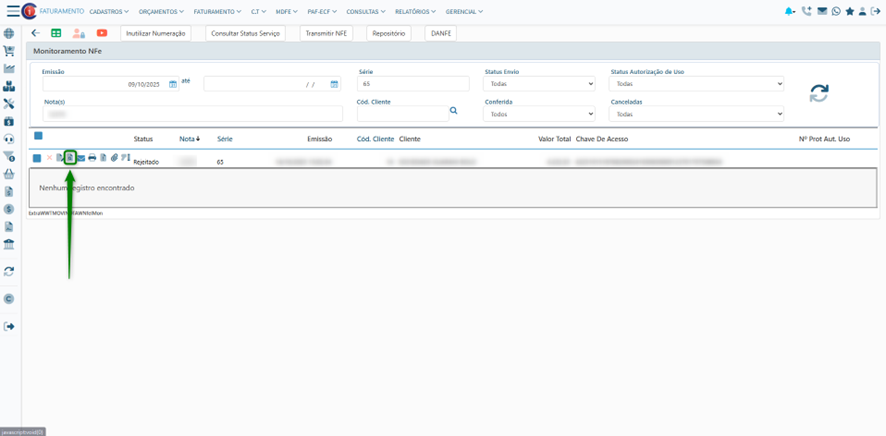Viewport: 886px width, 436px height.
Task: Click the magnifier next to Cód. Cliente
Action: pyautogui.click(x=453, y=111)
